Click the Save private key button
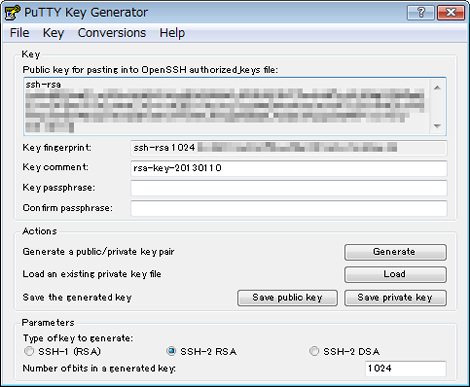The image size is (470, 387). point(395,298)
